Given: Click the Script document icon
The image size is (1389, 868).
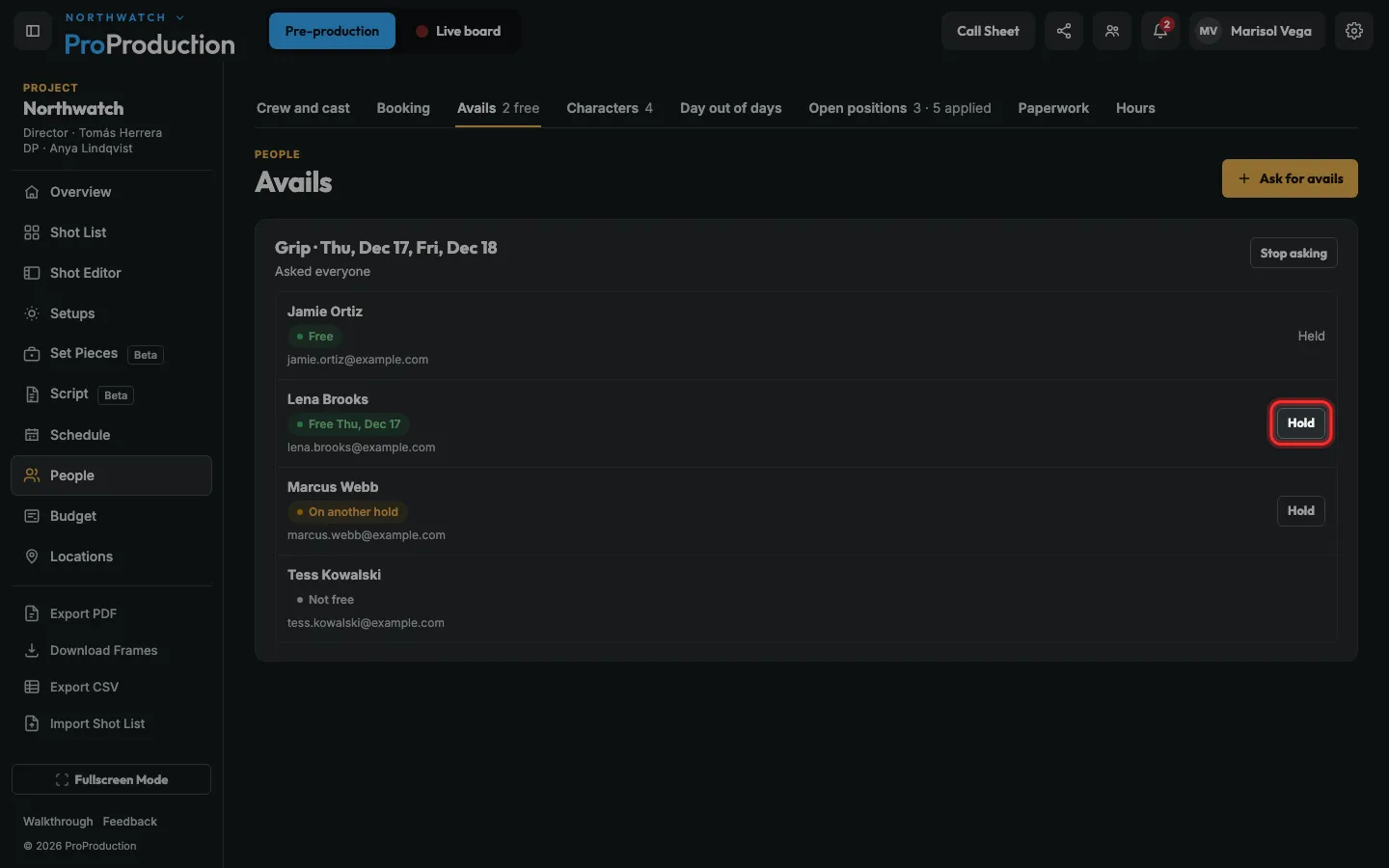Looking at the screenshot, I should point(32,394).
